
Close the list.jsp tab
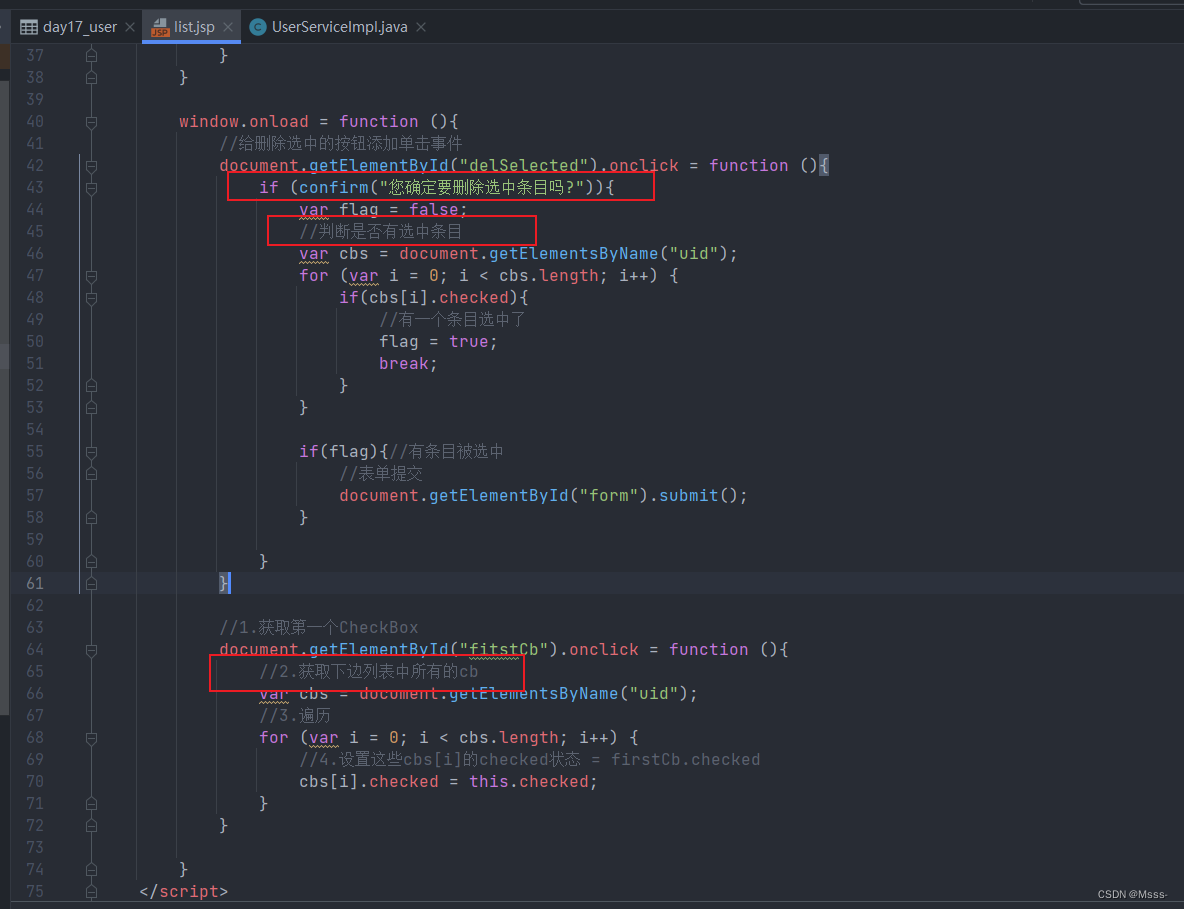228,27
